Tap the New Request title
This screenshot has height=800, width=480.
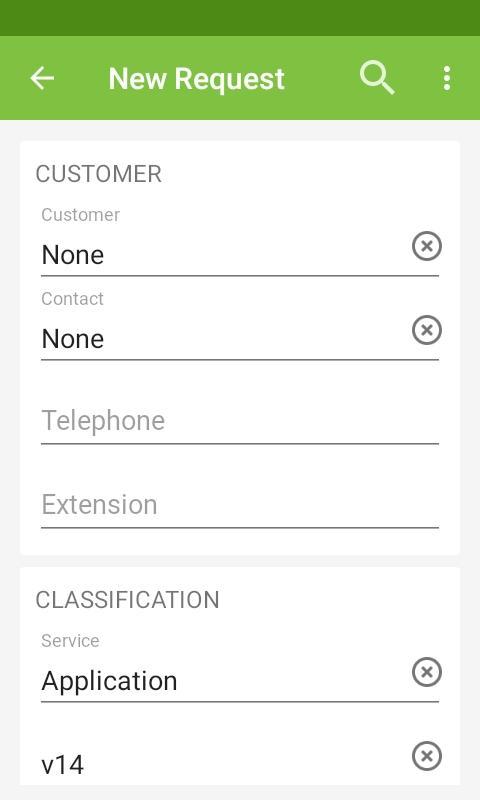pos(196,79)
